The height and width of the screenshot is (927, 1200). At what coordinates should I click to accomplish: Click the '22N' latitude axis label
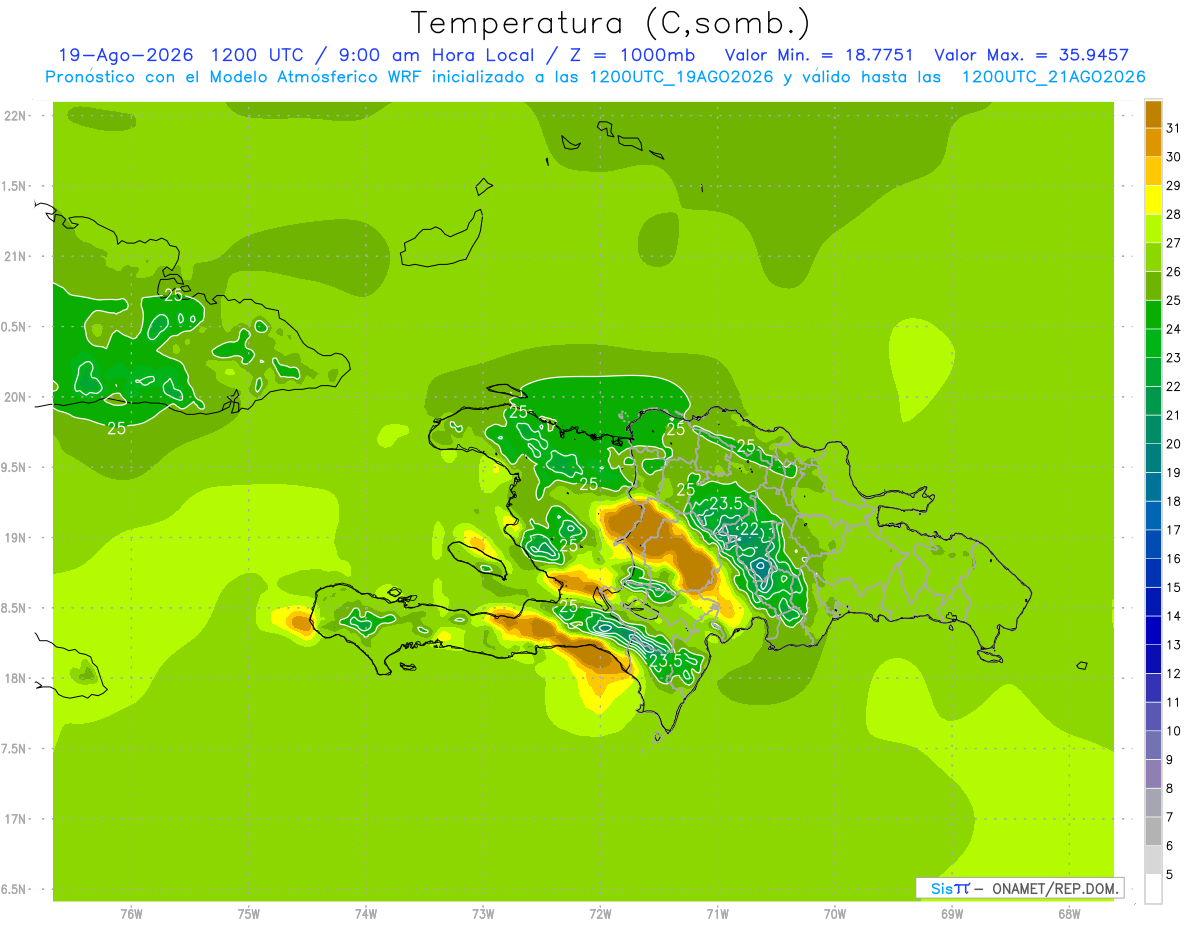[x=16, y=116]
